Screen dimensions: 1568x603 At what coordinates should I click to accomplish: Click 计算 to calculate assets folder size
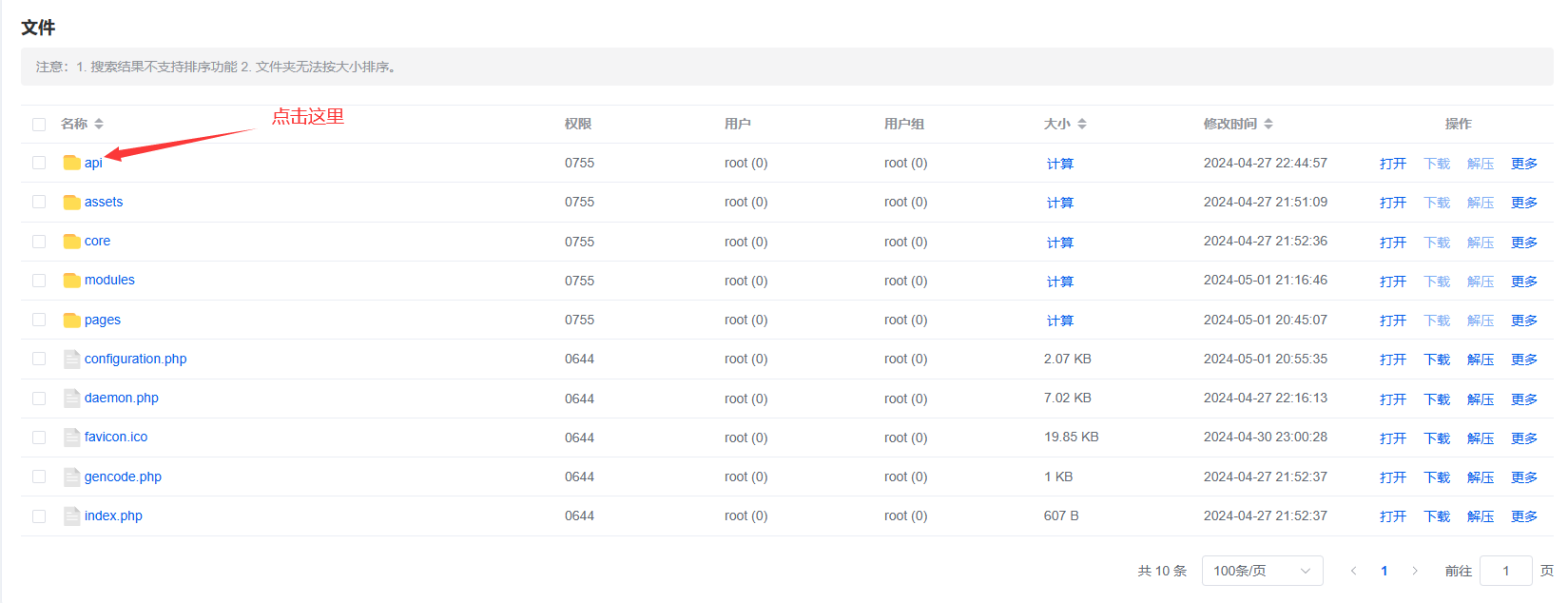coord(1059,203)
